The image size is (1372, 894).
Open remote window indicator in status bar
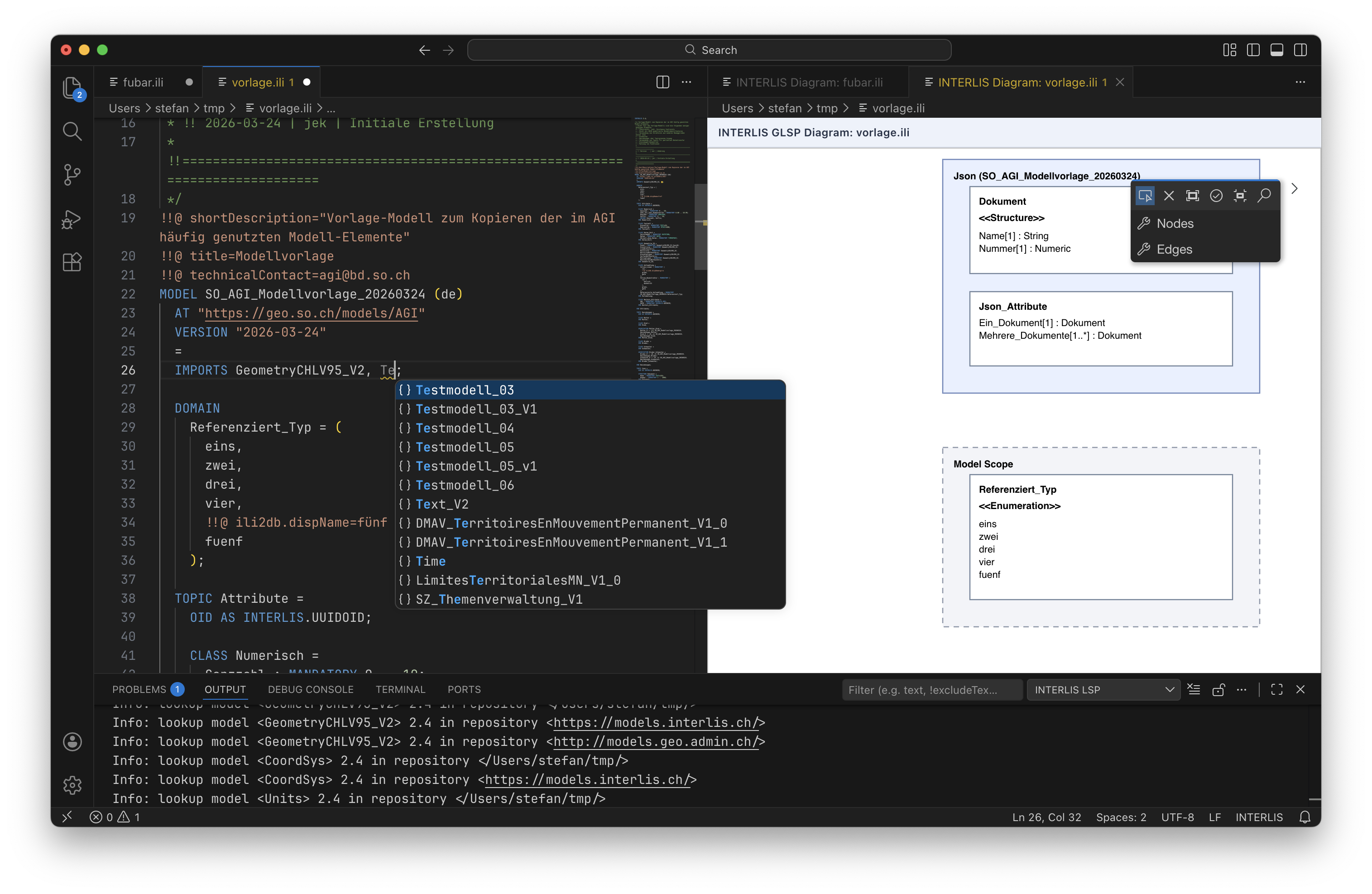coord(67,817)
